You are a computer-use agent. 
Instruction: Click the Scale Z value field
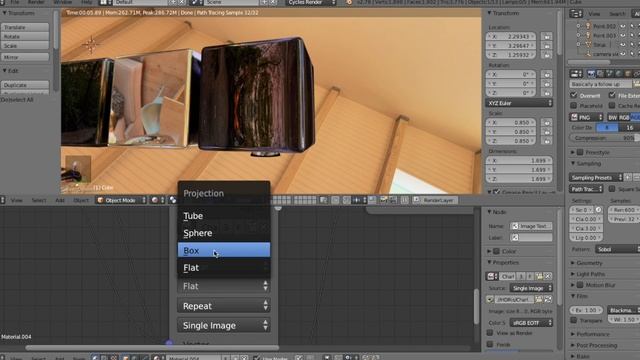pyautogui.click(x=511, y=141)
